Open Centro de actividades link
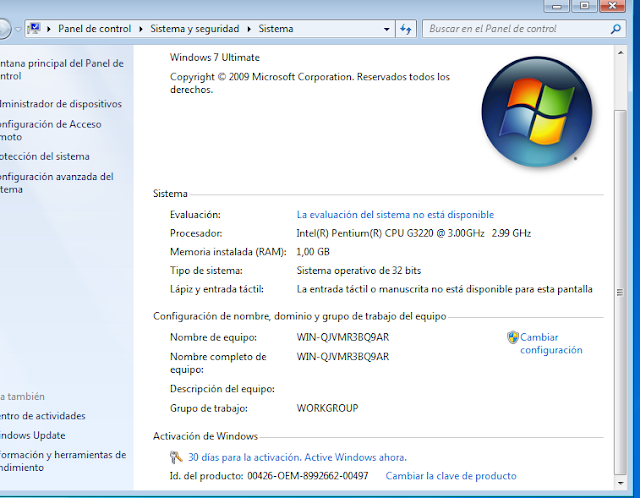 (42, 416)
